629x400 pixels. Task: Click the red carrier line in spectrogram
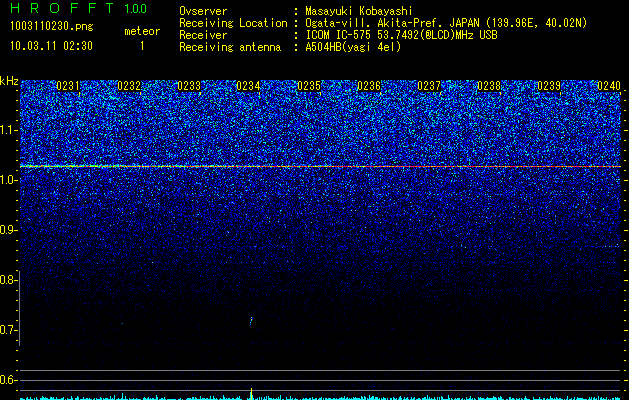321,166
